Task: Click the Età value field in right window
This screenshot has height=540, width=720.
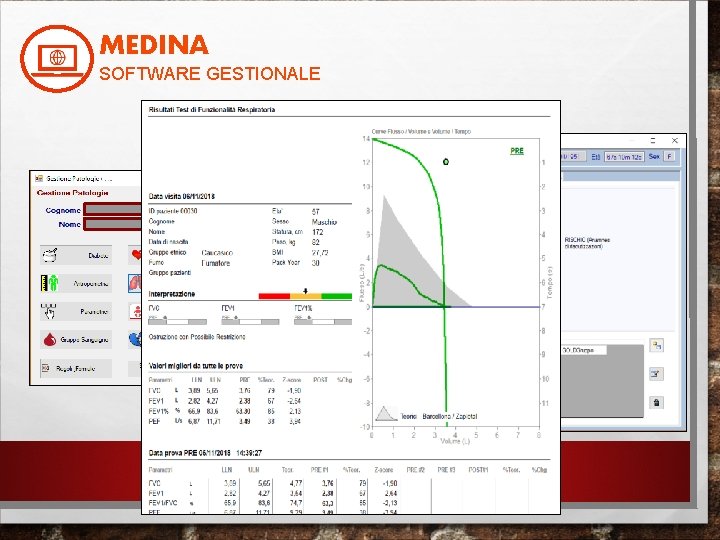Action: click(x=624, y=157)
